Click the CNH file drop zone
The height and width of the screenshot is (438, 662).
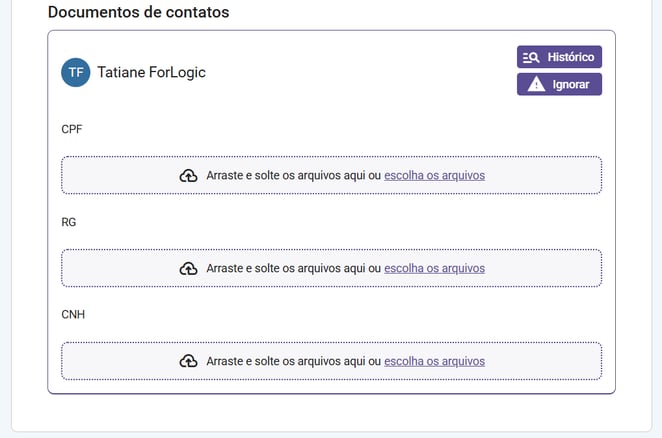pos(331,361)
